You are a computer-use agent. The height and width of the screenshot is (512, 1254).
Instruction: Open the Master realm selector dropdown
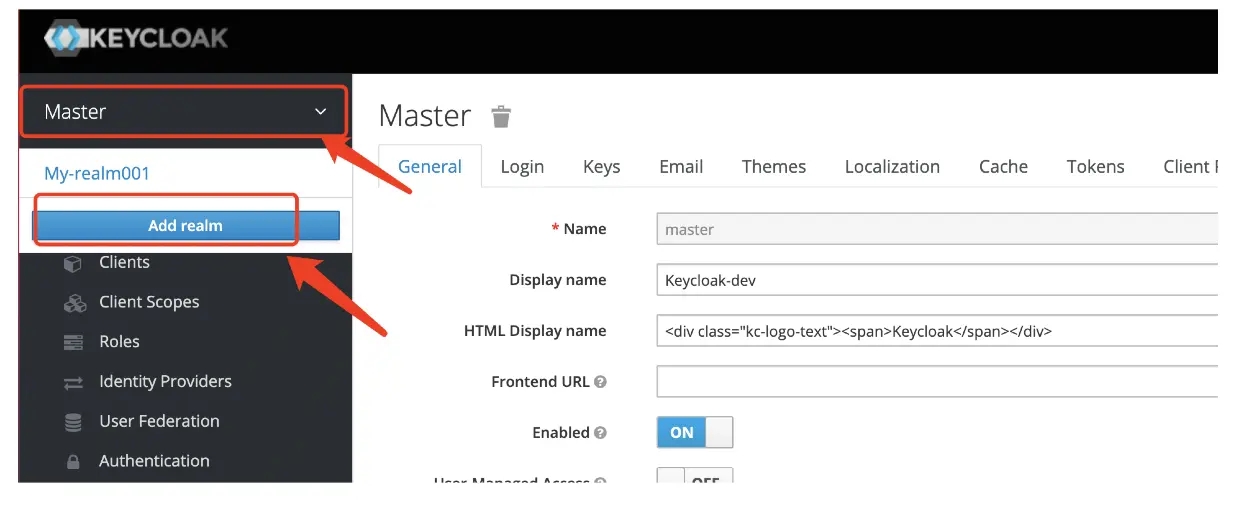[185, 112]
